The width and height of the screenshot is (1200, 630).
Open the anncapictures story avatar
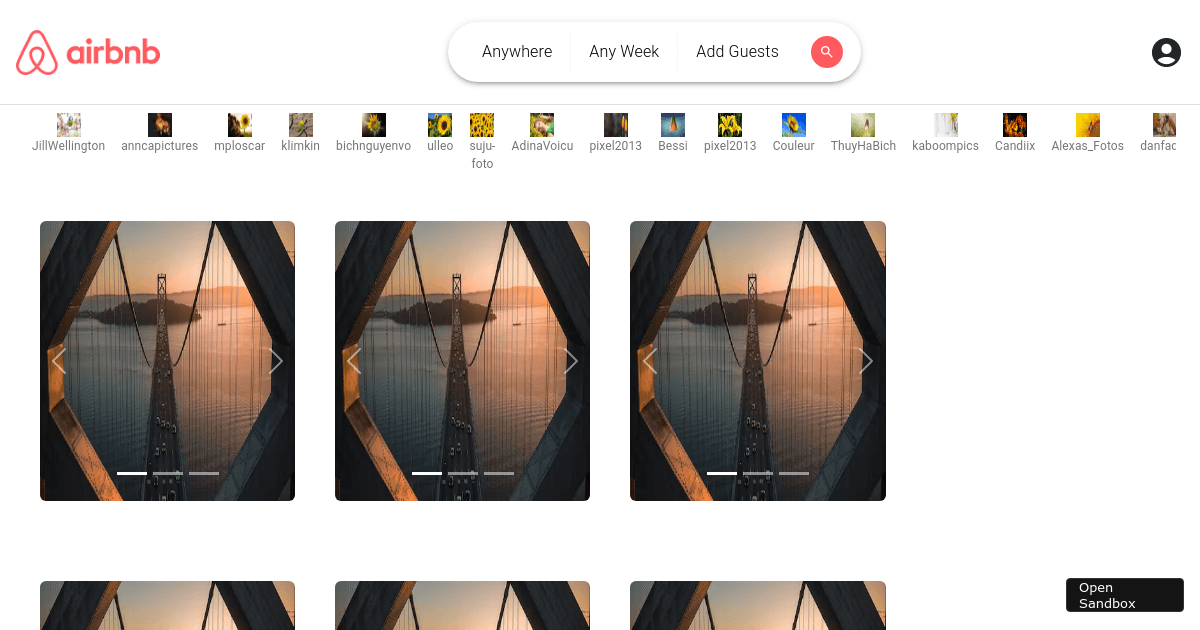point(159,124)
